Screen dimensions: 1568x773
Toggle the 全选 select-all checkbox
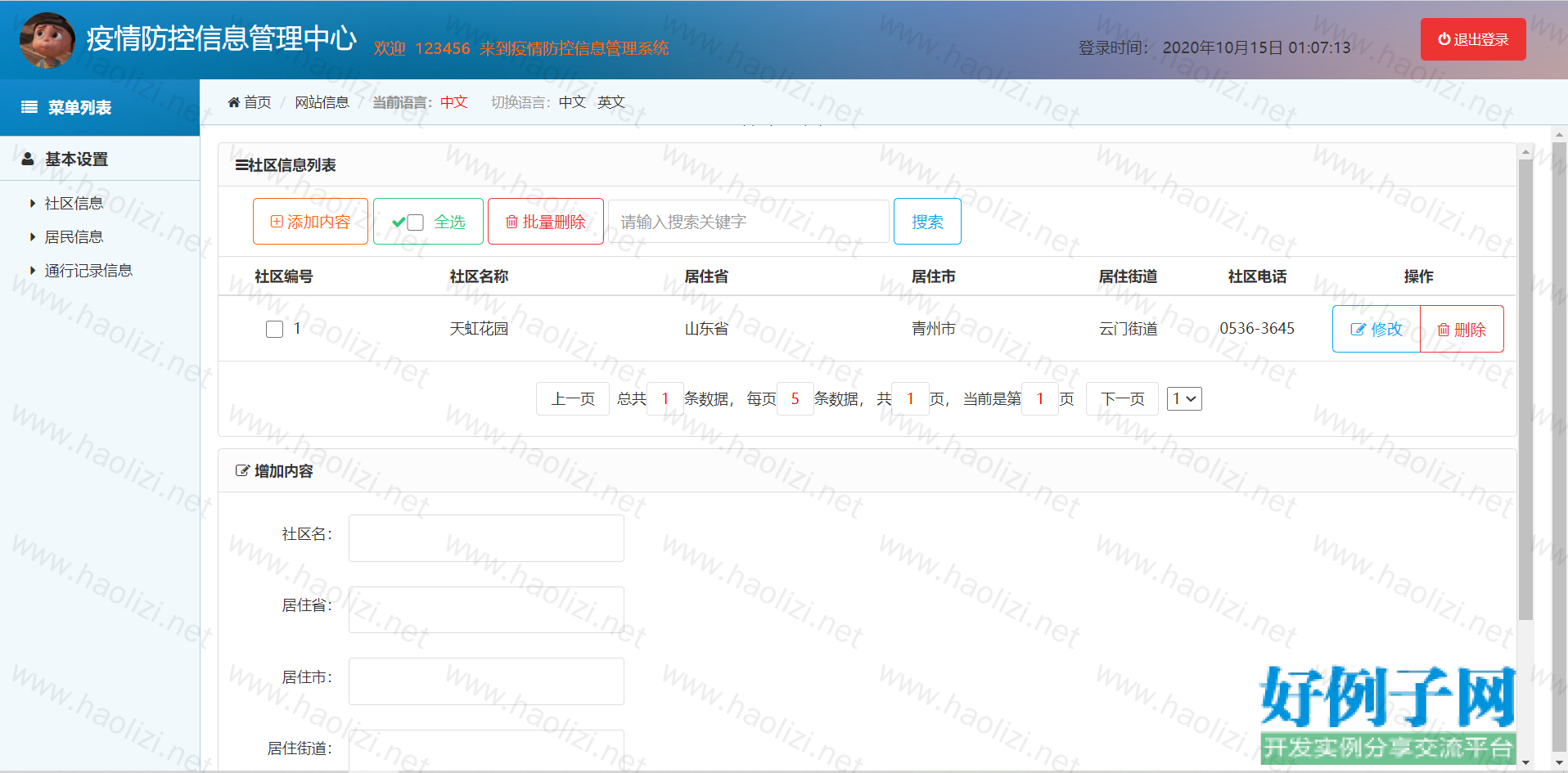point(416,222)
